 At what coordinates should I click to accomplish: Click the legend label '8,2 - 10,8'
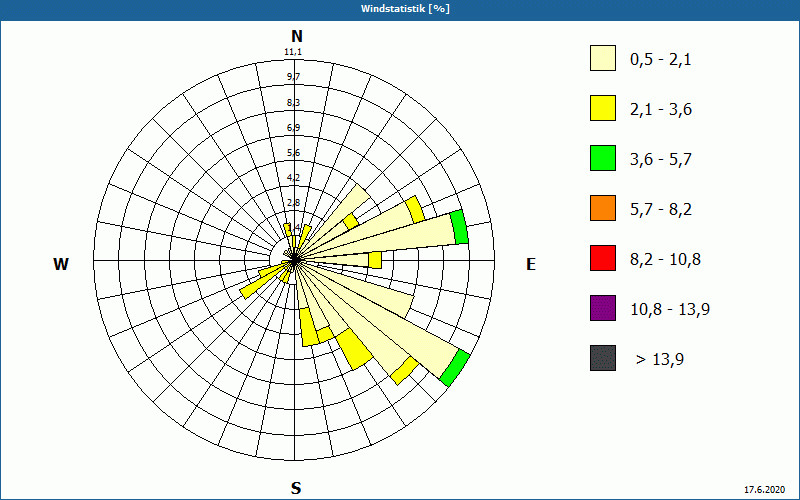[x=665, y=260]
